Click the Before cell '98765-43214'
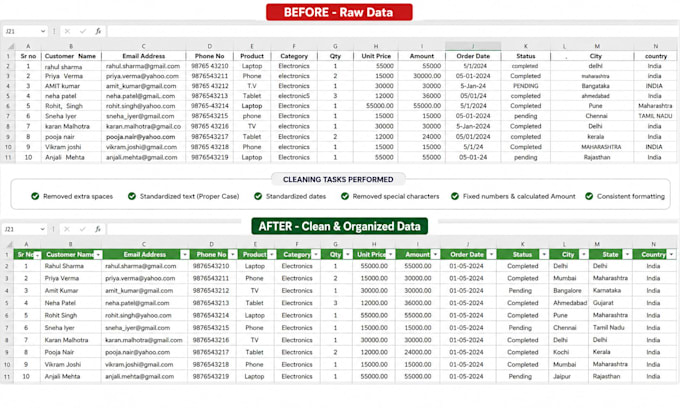Viewport: 680px width, 408px height. pos(210,106)
